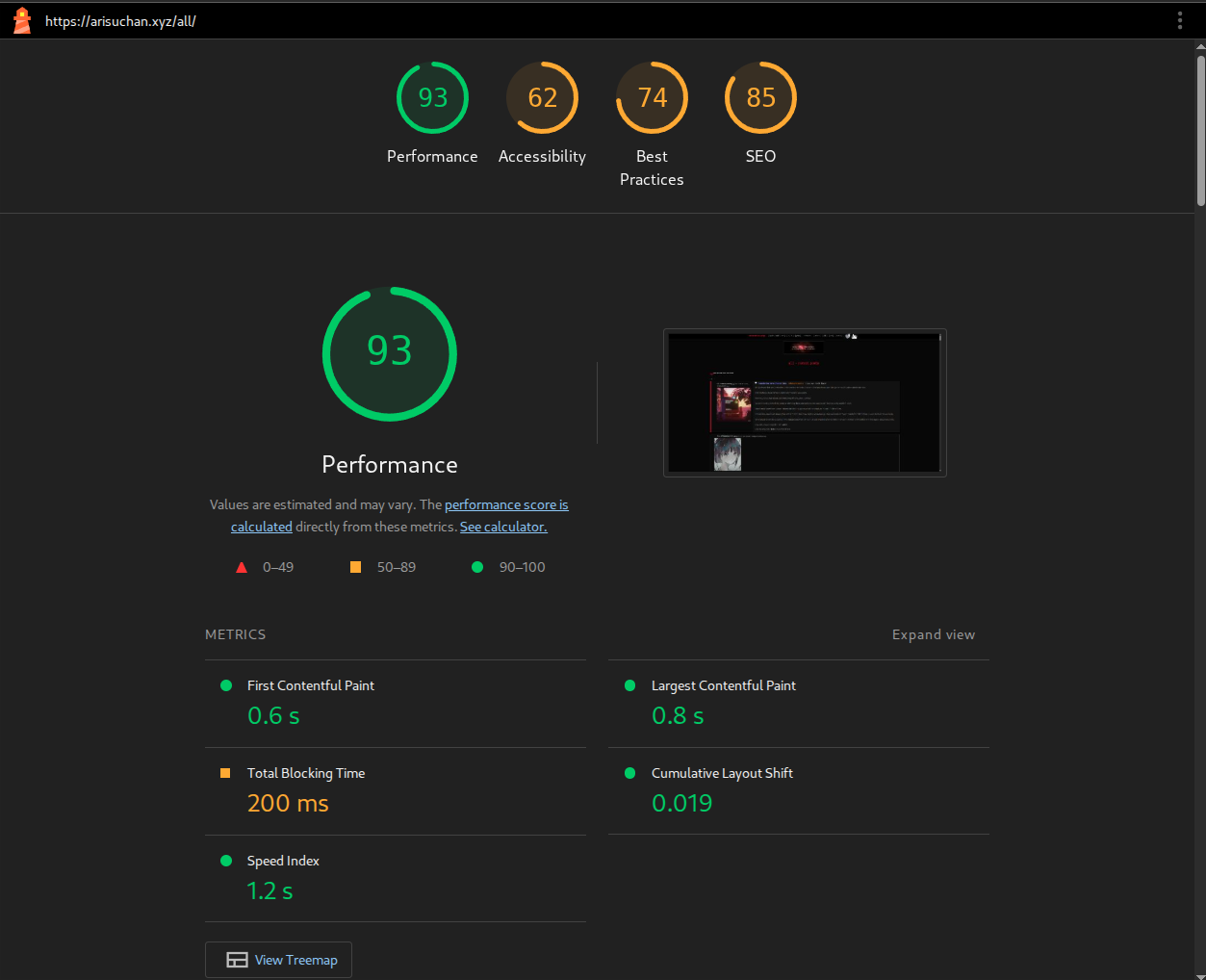Expand Cumulative Layout Shift metric
This screenshot has width=1206, height=980.
click(722, 773)
